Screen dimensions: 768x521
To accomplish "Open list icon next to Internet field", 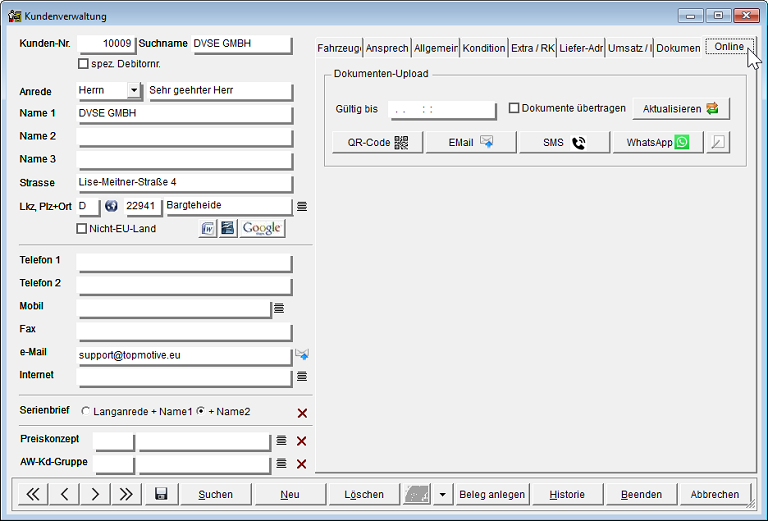I will [x=302, y=376].
